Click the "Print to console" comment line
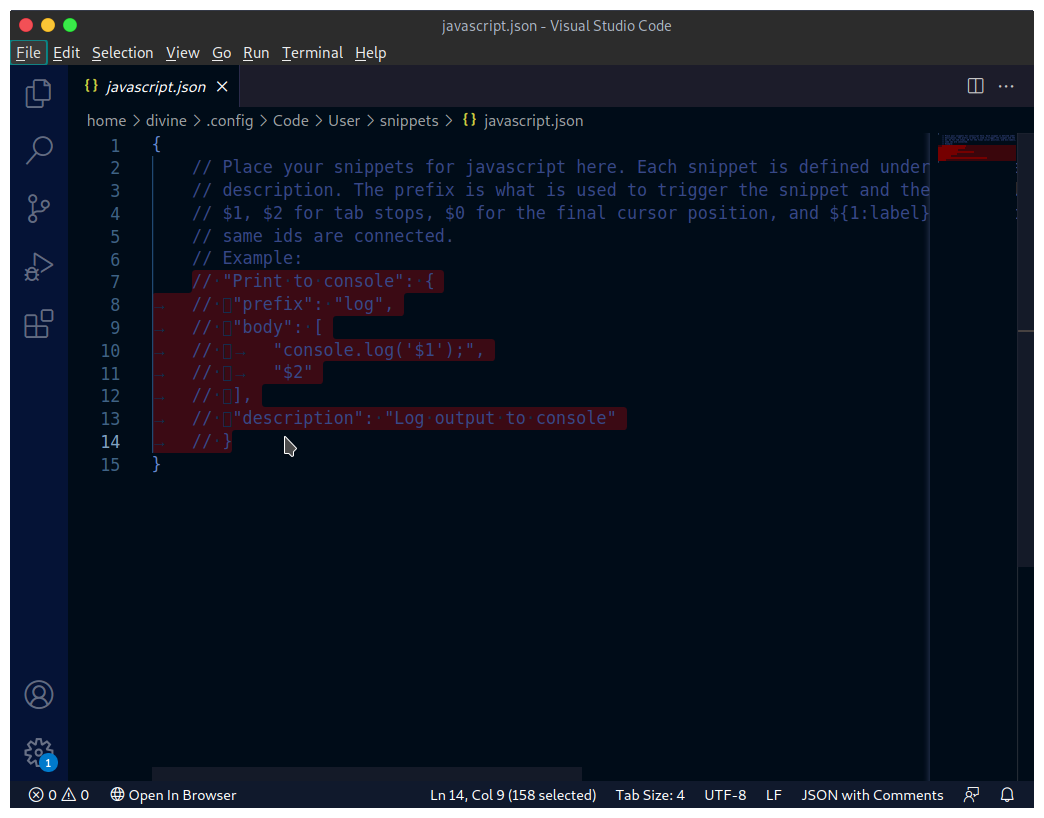The image size is (1044, 818). tap(314, 281)
